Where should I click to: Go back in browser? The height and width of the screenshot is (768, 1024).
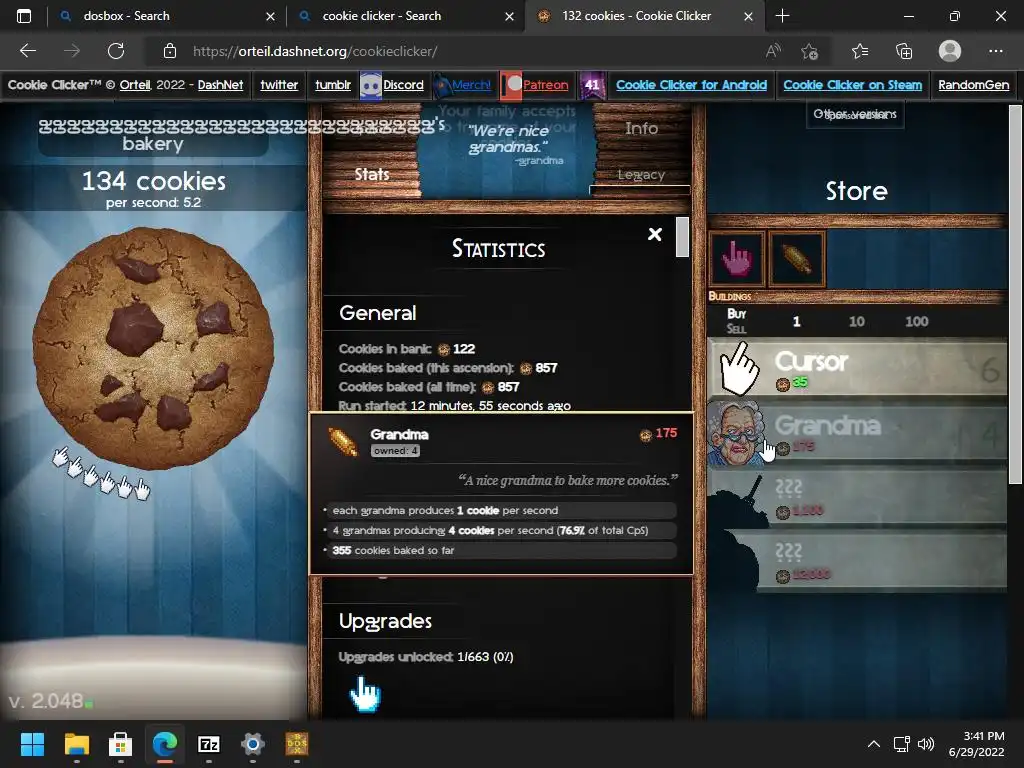click(x=27, y=51)
